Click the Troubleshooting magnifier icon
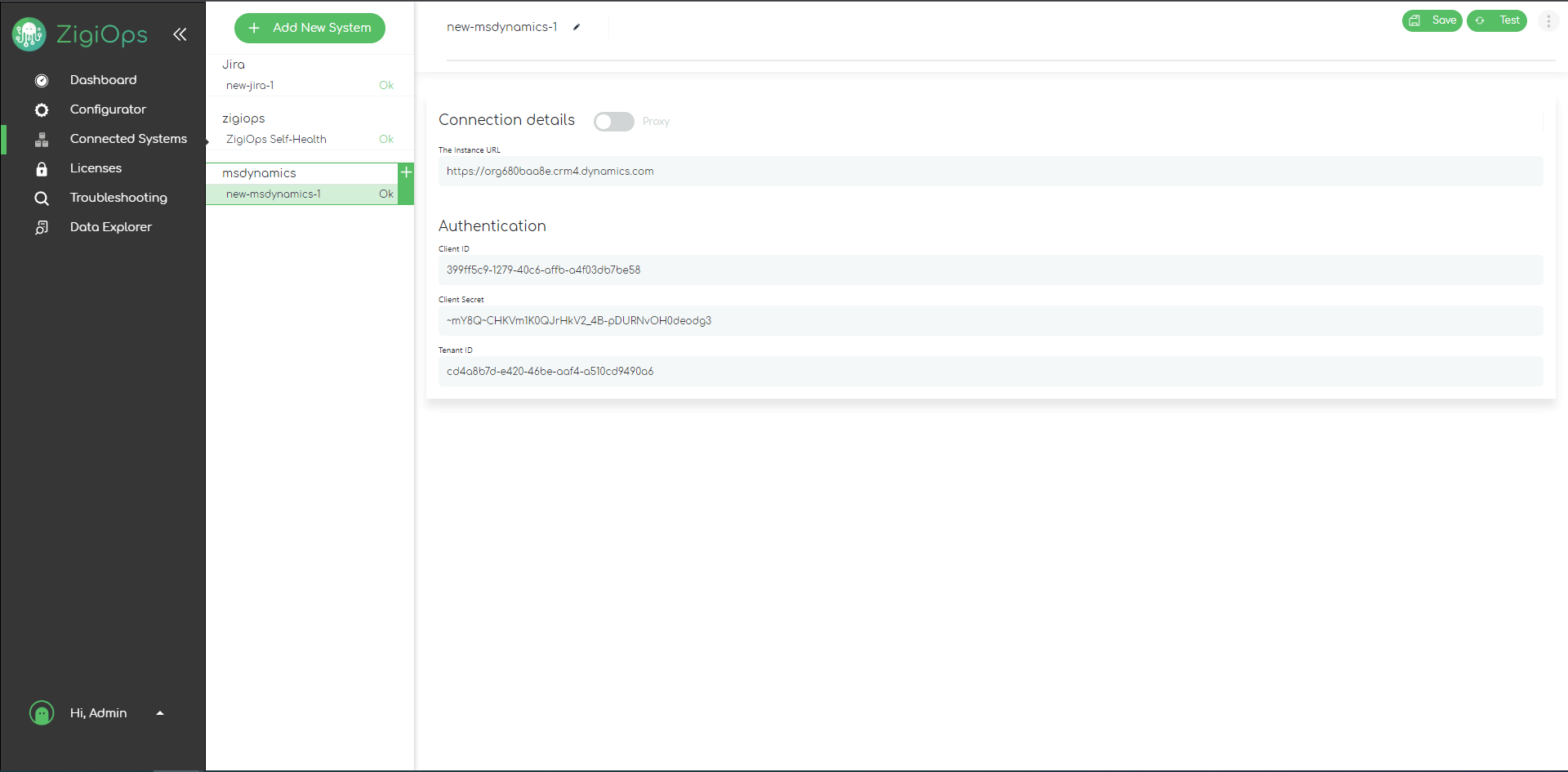 click(42, 198)
